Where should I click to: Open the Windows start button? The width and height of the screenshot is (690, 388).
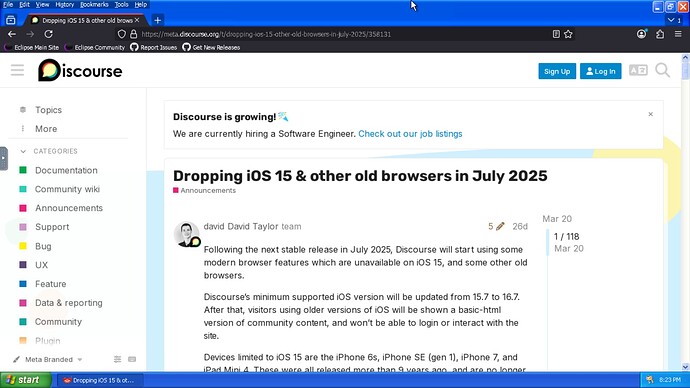pyautogui.click(x=26, y=380)
